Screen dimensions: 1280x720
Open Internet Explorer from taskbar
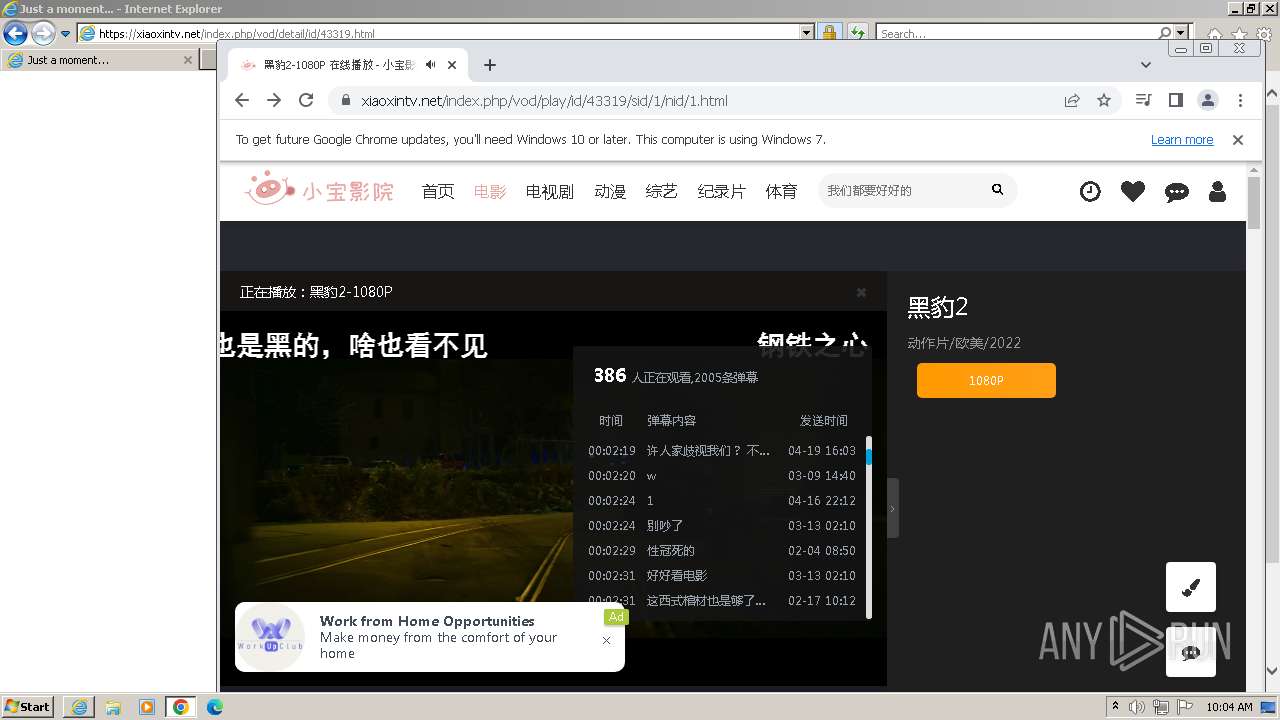coord(79,707)
